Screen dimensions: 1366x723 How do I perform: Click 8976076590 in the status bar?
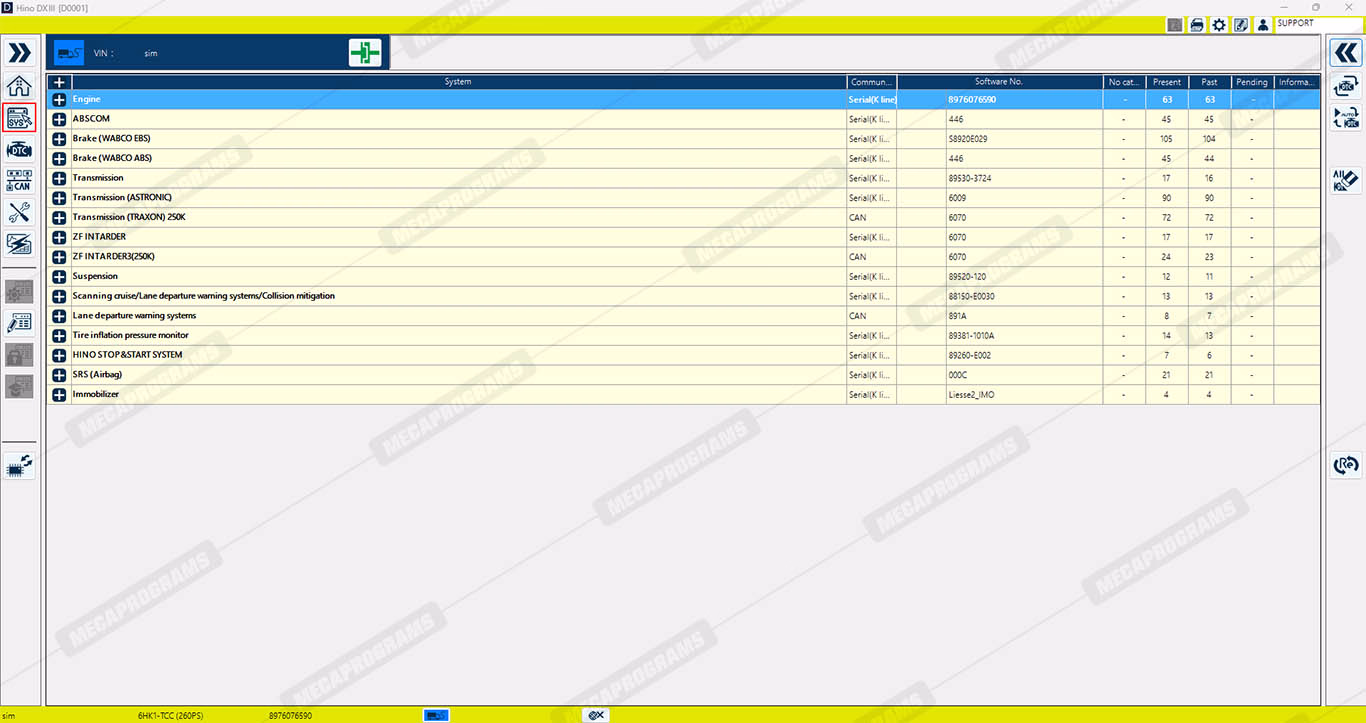click(290, 716)
